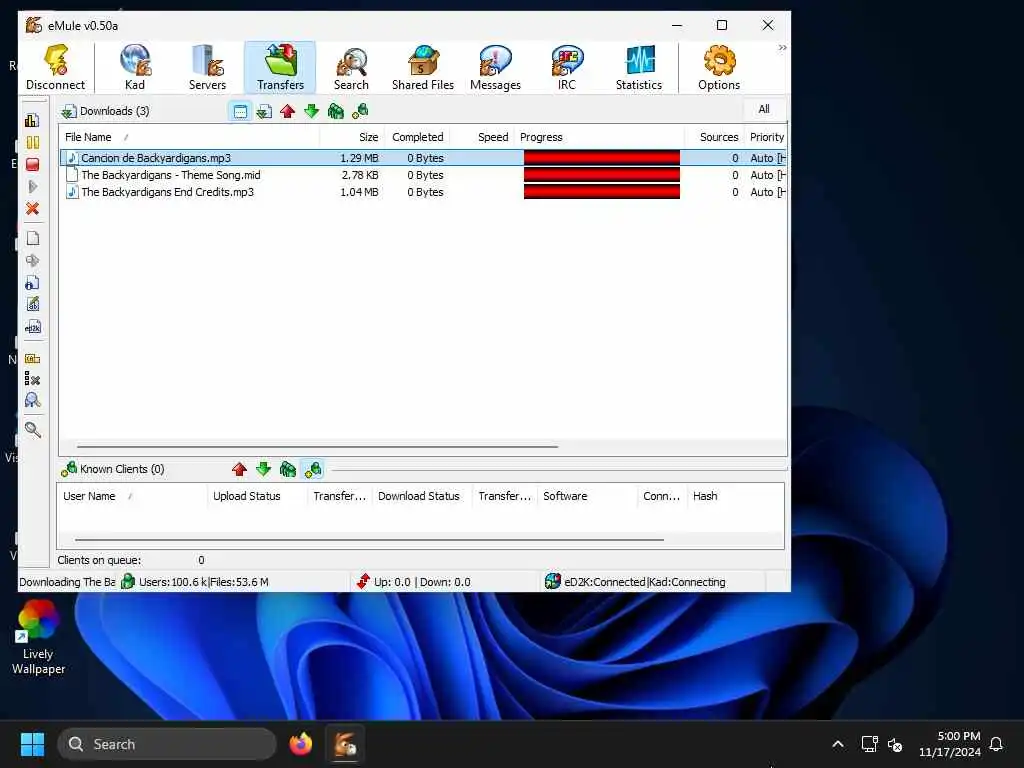Toggle split window view icon
Viewport: 1024px width, 768px height.
tap(240, 111)
